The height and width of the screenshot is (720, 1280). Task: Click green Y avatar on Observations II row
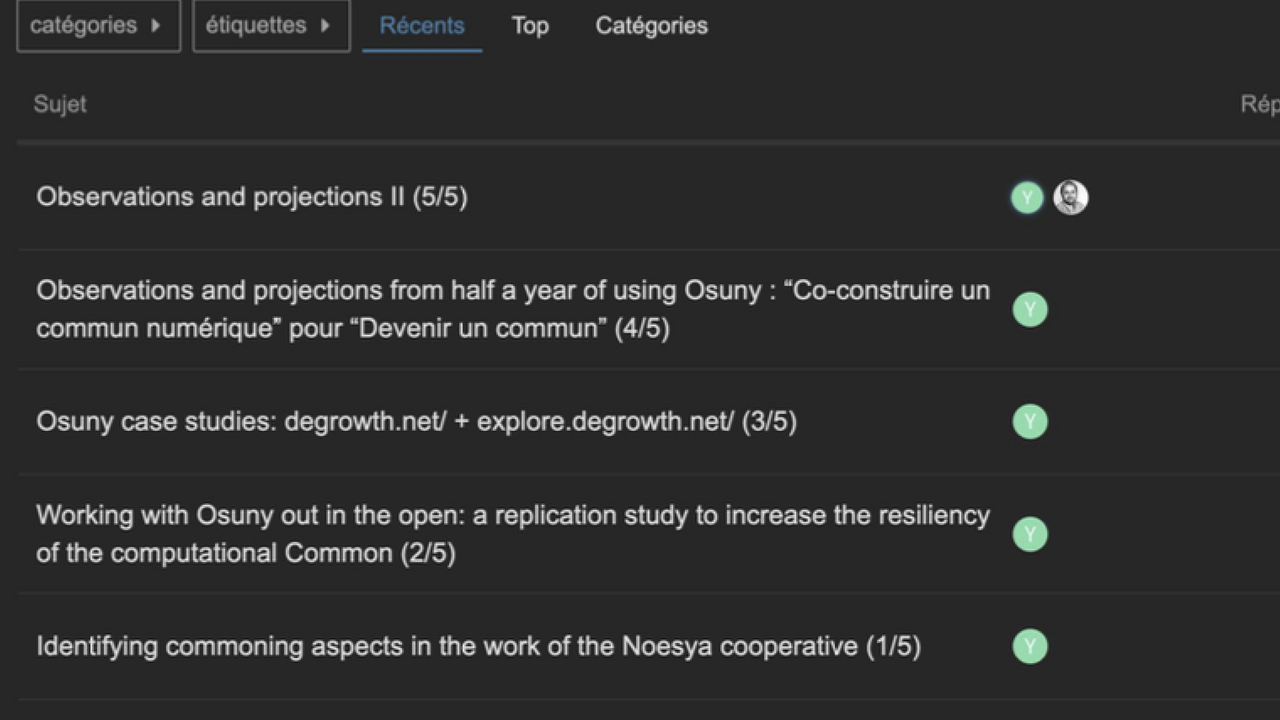tap(1027, 197)
